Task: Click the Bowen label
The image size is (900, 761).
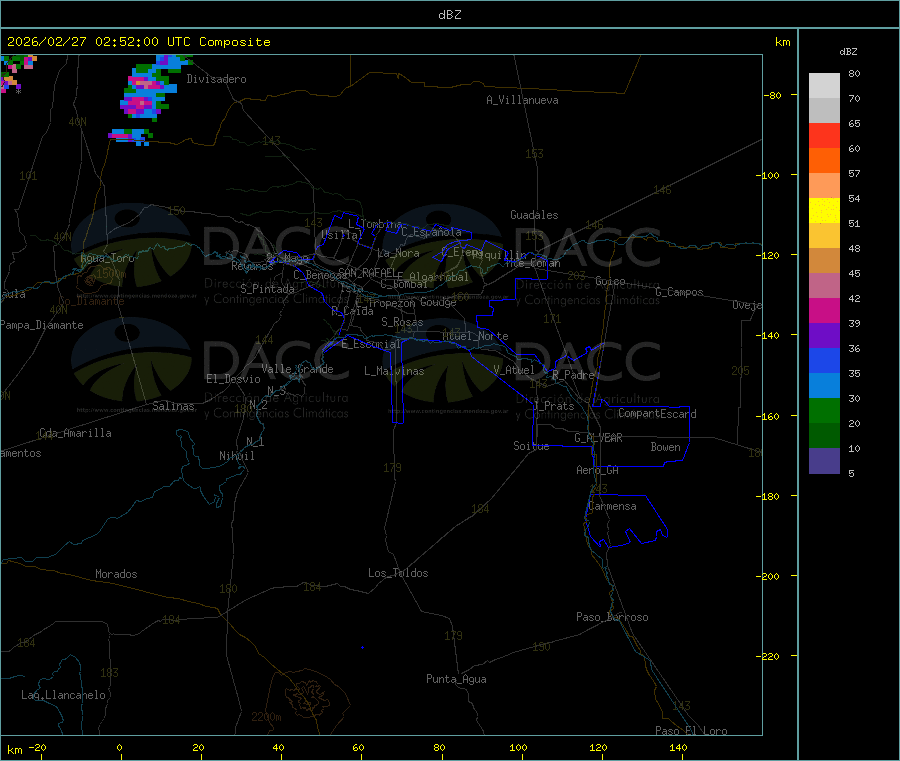Action: point(665,447)
